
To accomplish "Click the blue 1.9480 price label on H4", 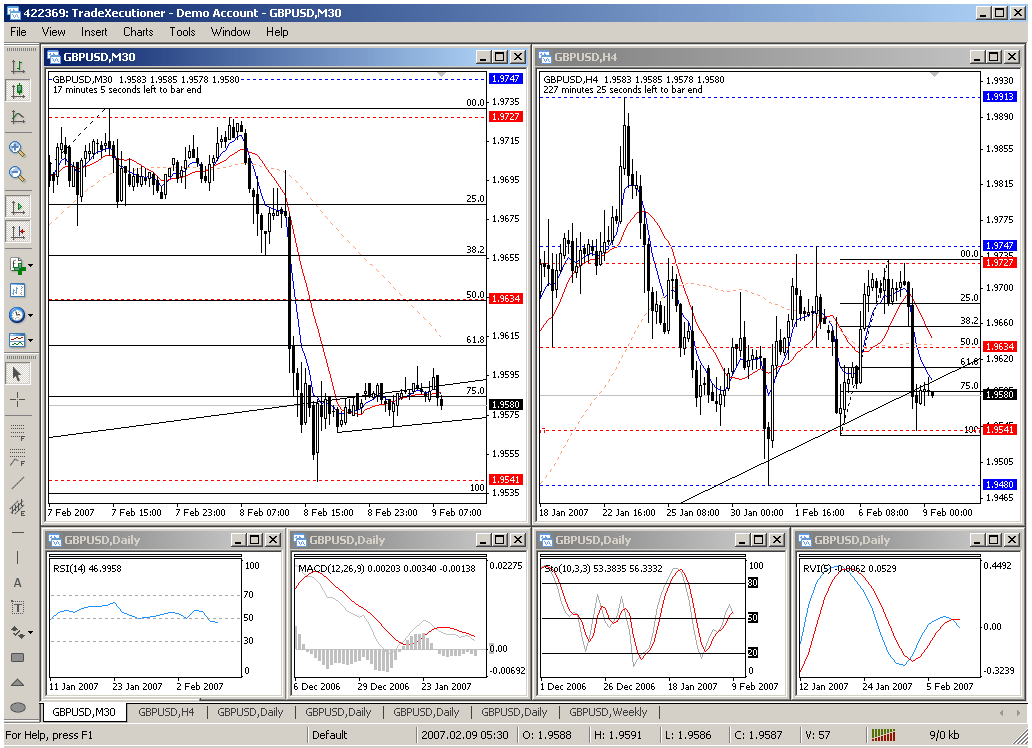I will tap(999, 485).
